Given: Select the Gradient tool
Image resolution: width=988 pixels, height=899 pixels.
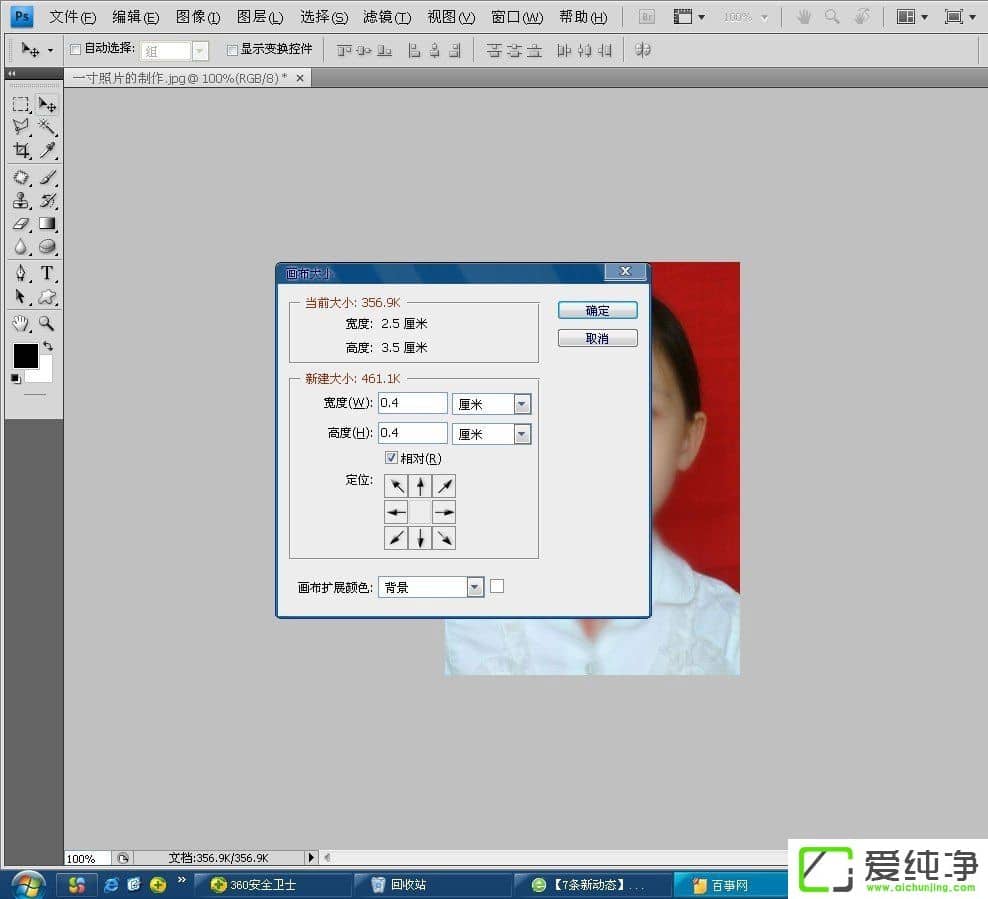Looking at the screenshot, I should [47, 224].
